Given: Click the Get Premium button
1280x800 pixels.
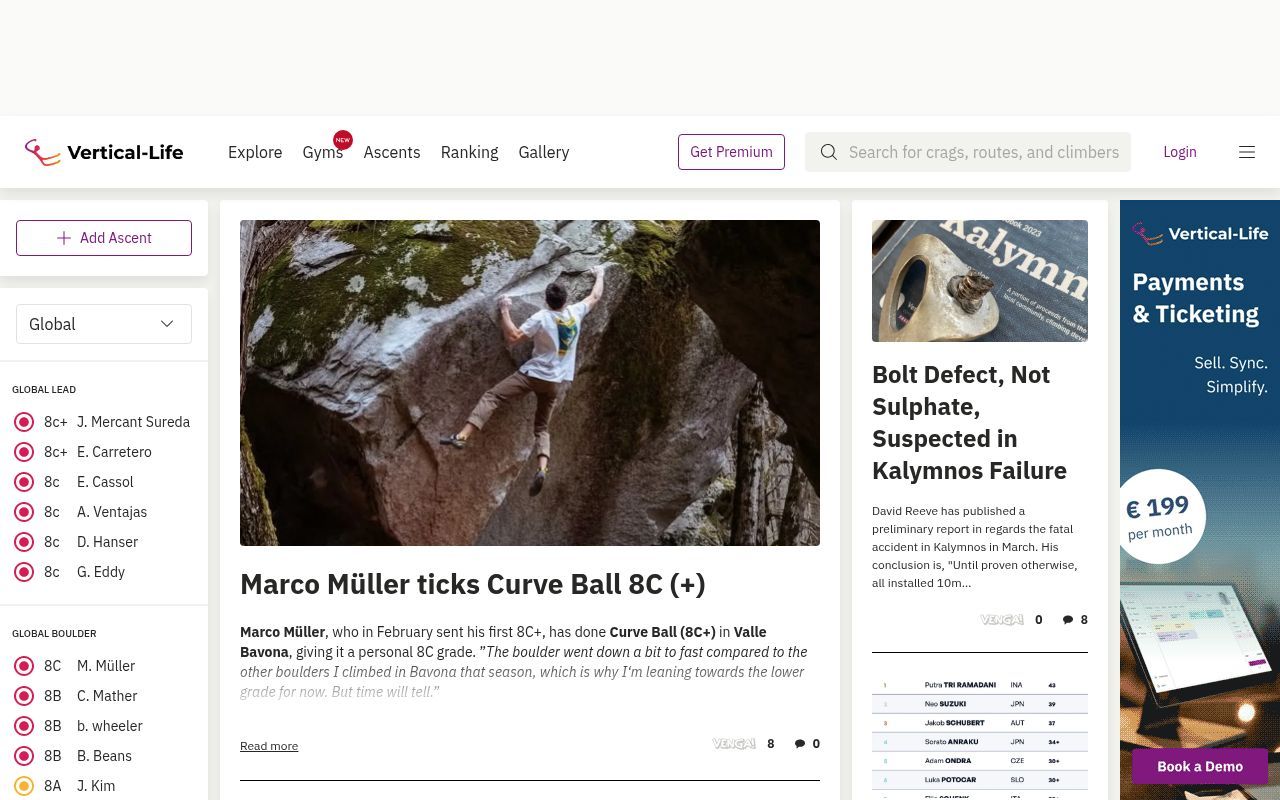Looking at the screenshot, I should coord(731,152).
